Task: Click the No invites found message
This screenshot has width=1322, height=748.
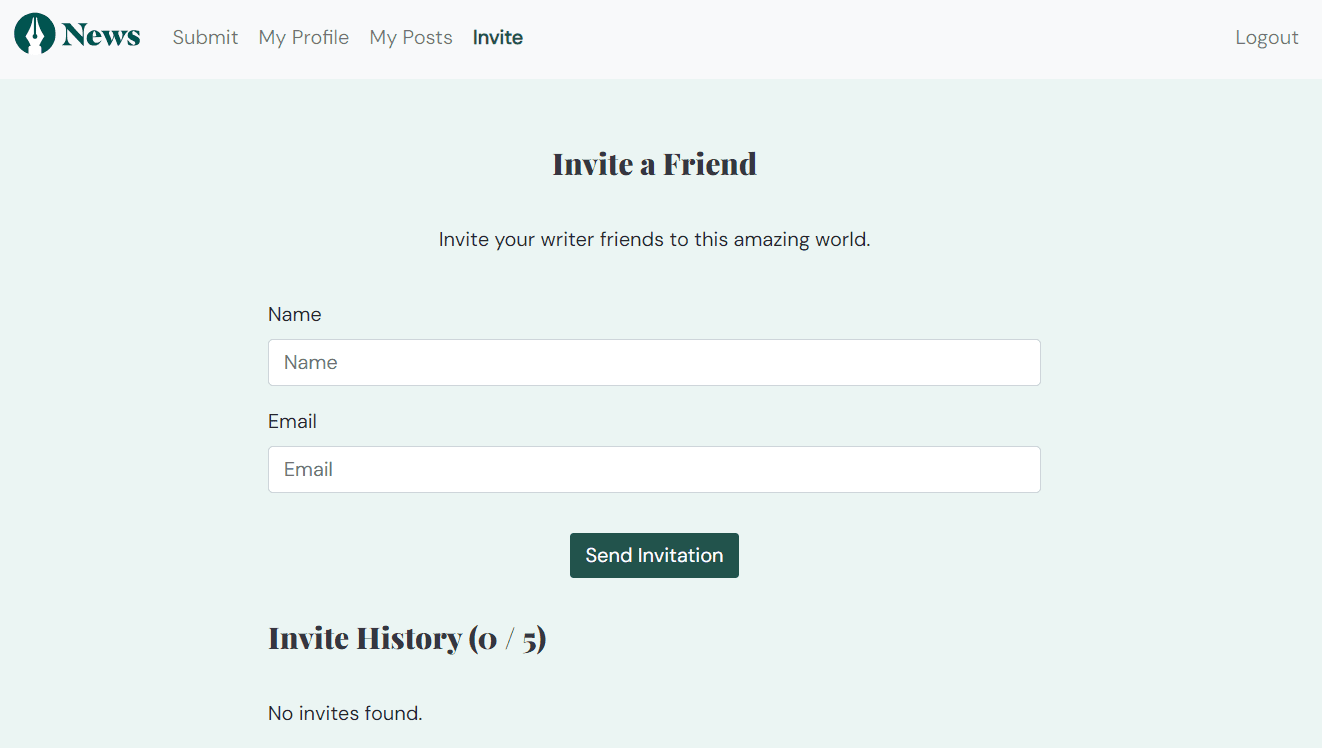Action: (344, 712)
